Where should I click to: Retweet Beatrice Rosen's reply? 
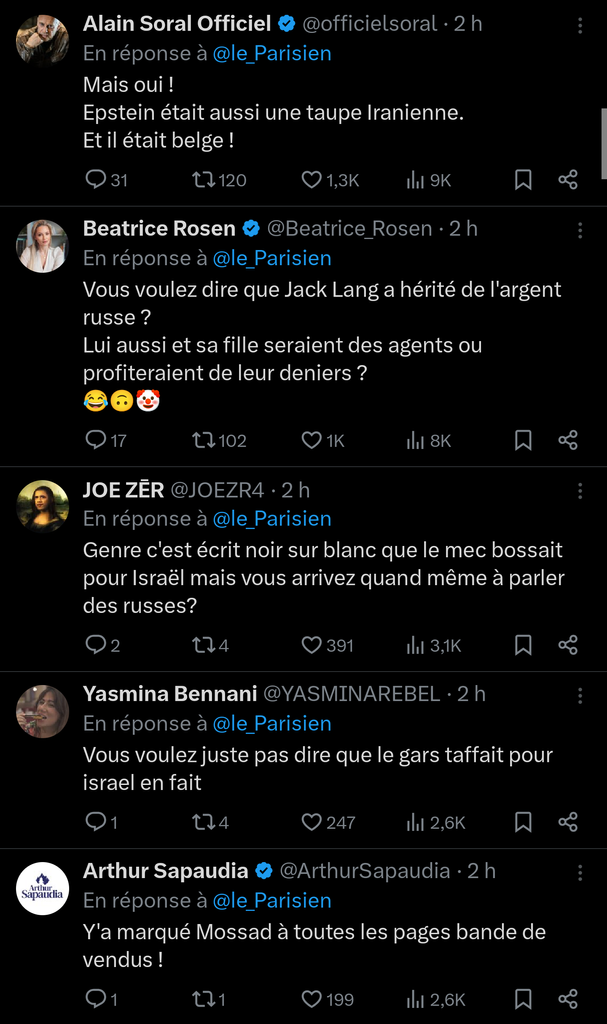tap(203, 440)
